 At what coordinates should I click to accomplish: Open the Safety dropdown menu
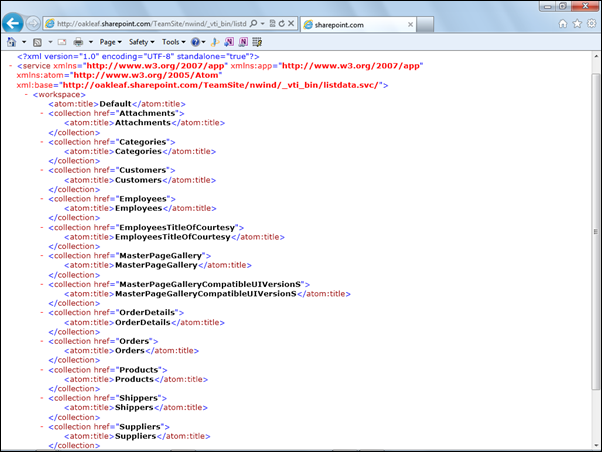(x=142, y=42)
